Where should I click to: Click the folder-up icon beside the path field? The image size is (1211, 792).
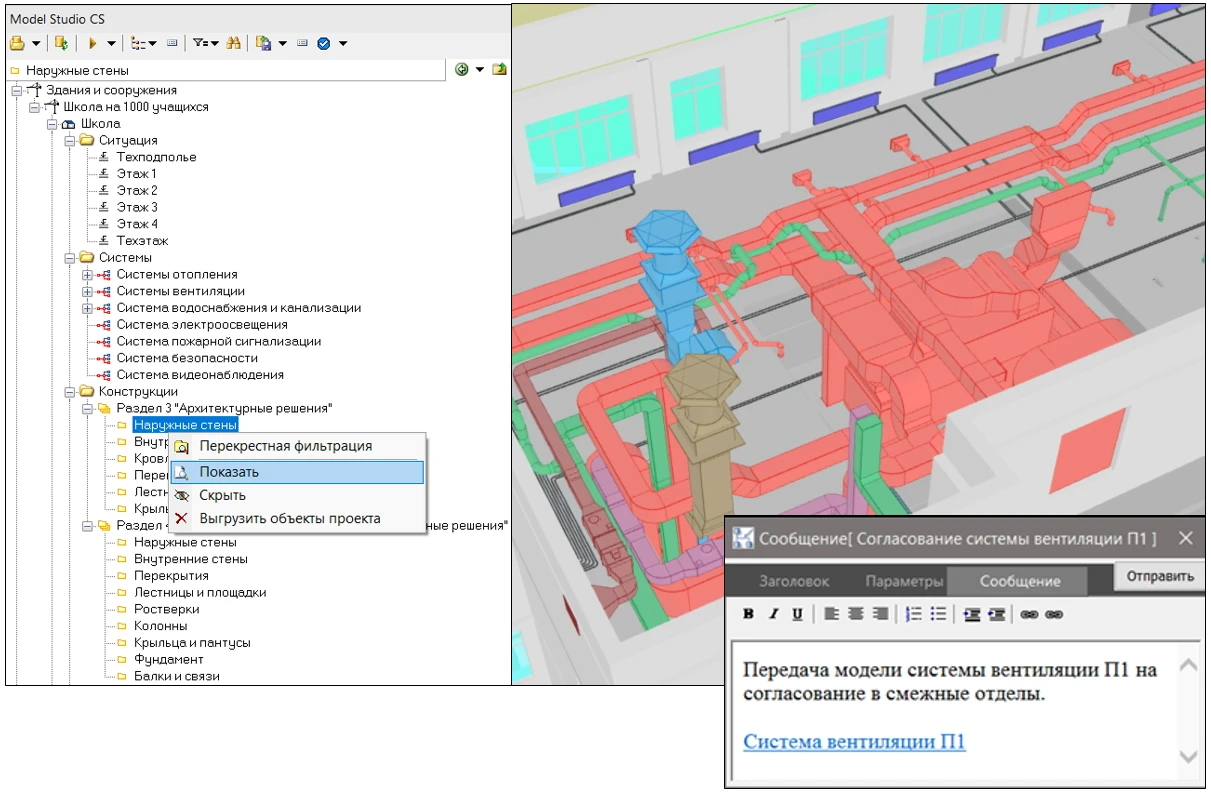point(499,70)
